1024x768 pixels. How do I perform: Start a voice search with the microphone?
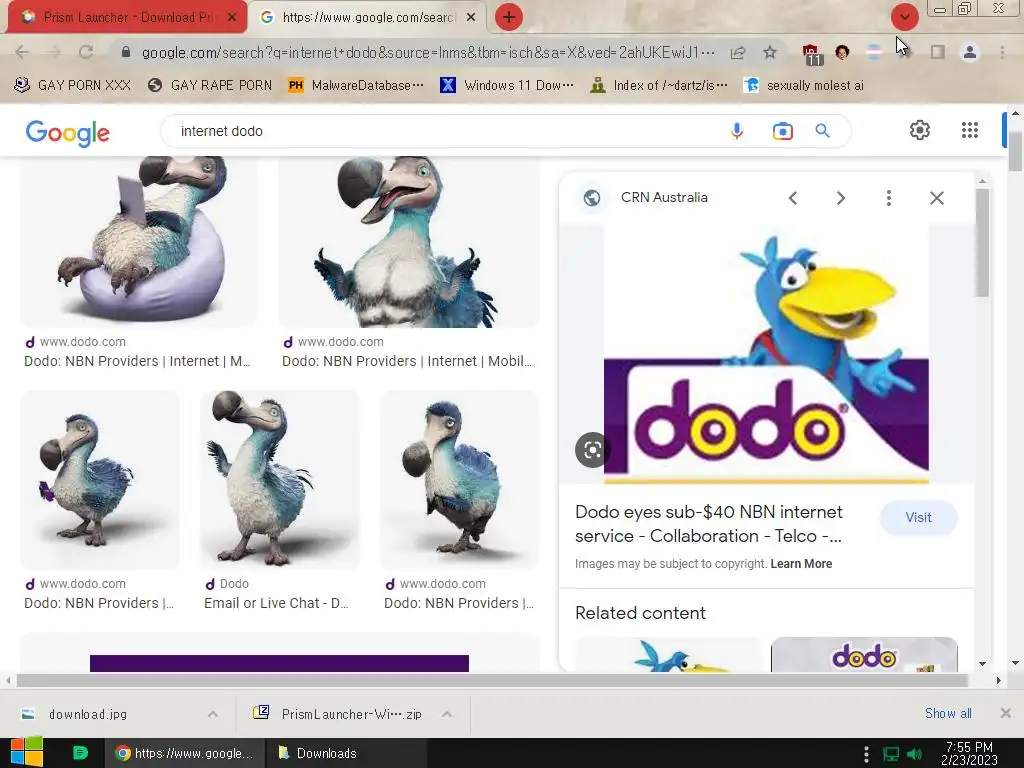(x=737, y=131)
